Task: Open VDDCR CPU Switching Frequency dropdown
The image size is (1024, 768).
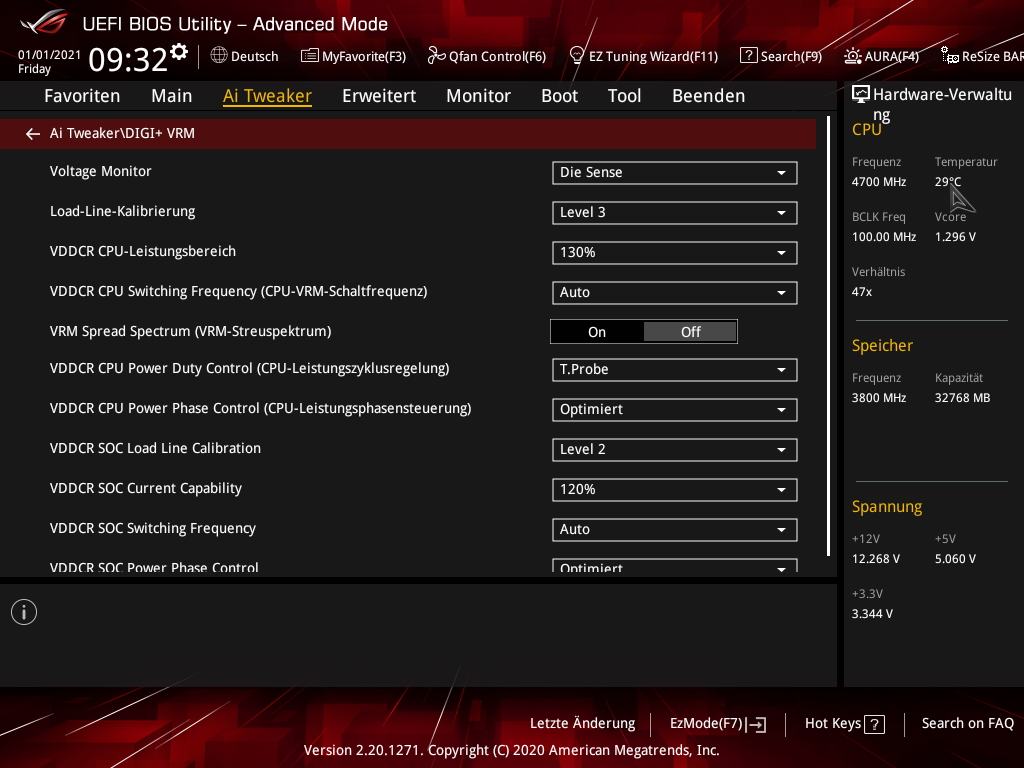Action: click(x=675, y=293)
